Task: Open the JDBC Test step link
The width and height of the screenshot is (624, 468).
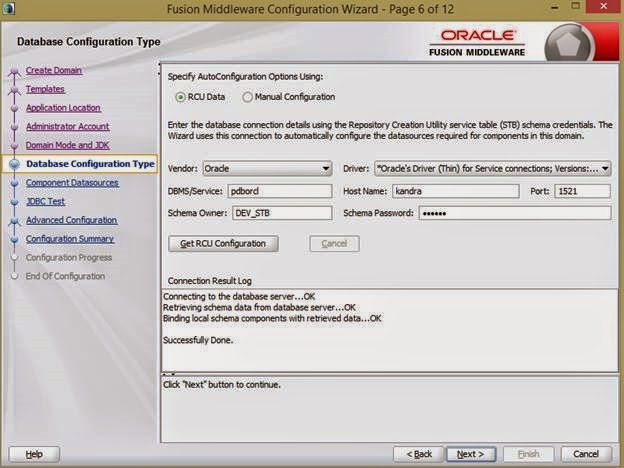Action: (x=45, y=201)
